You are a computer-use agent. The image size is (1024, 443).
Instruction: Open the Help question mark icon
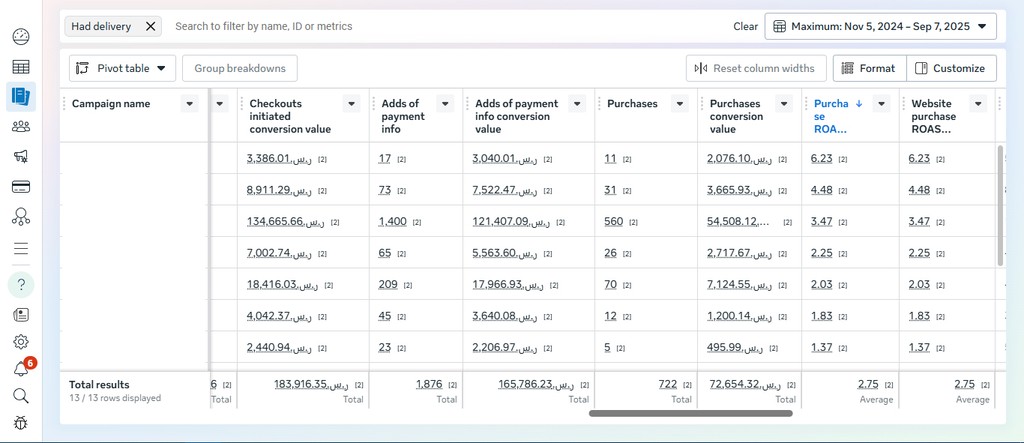click(20, 285)
